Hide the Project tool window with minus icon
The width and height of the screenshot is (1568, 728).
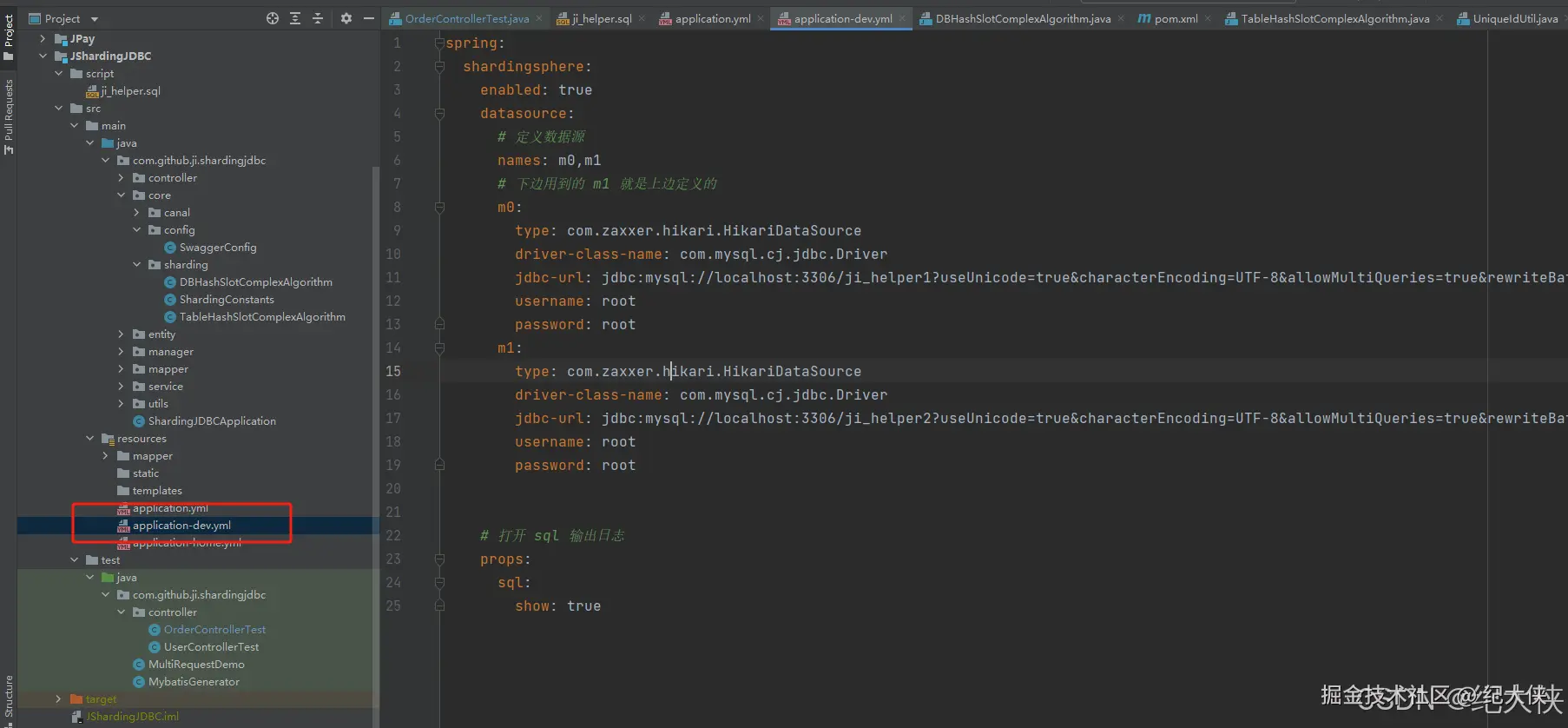point(369,18)
